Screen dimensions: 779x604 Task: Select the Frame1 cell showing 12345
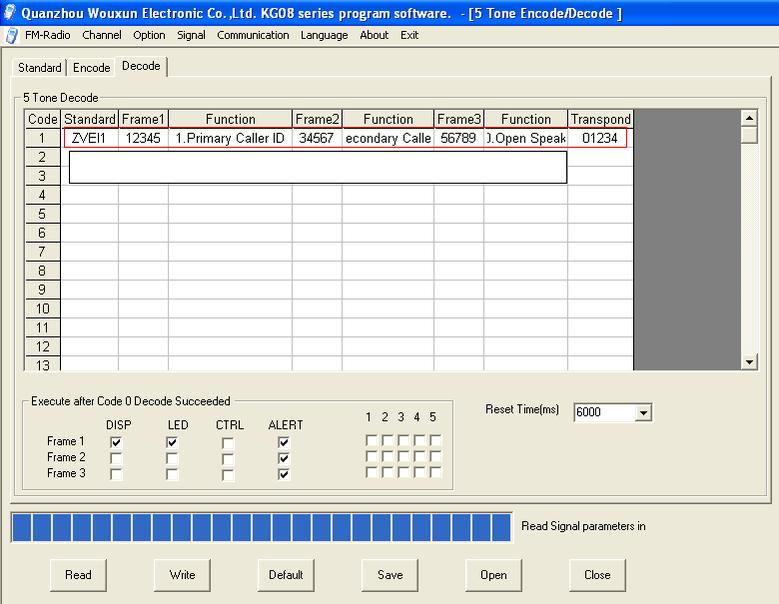(x=143, y=138)
